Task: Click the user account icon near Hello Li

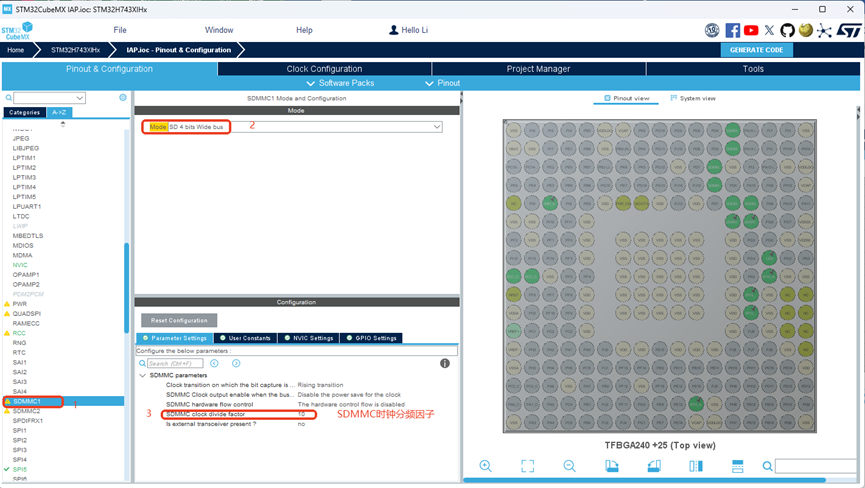Action: coord(393,30)
